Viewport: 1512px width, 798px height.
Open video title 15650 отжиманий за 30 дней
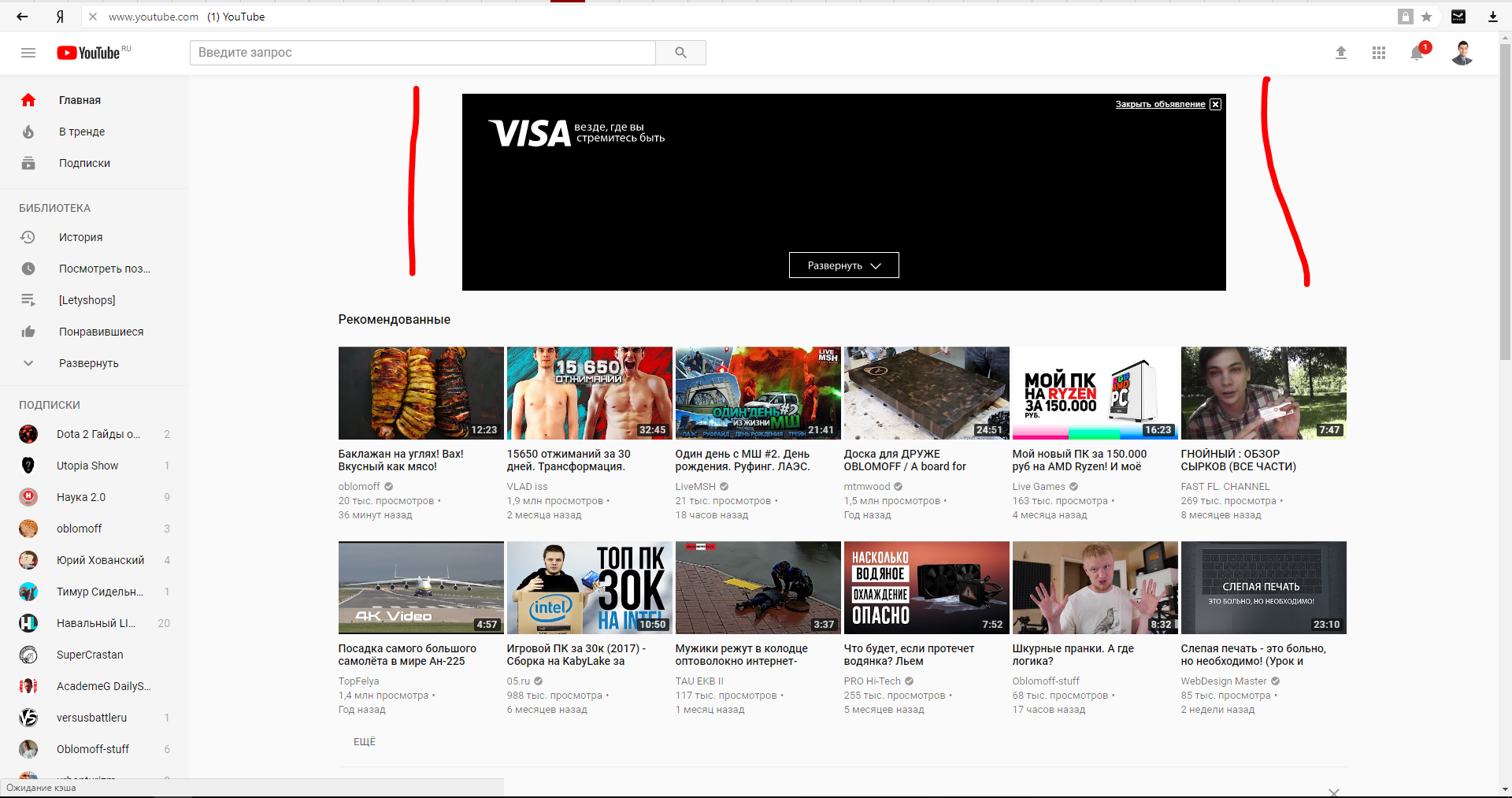point(569,460)
